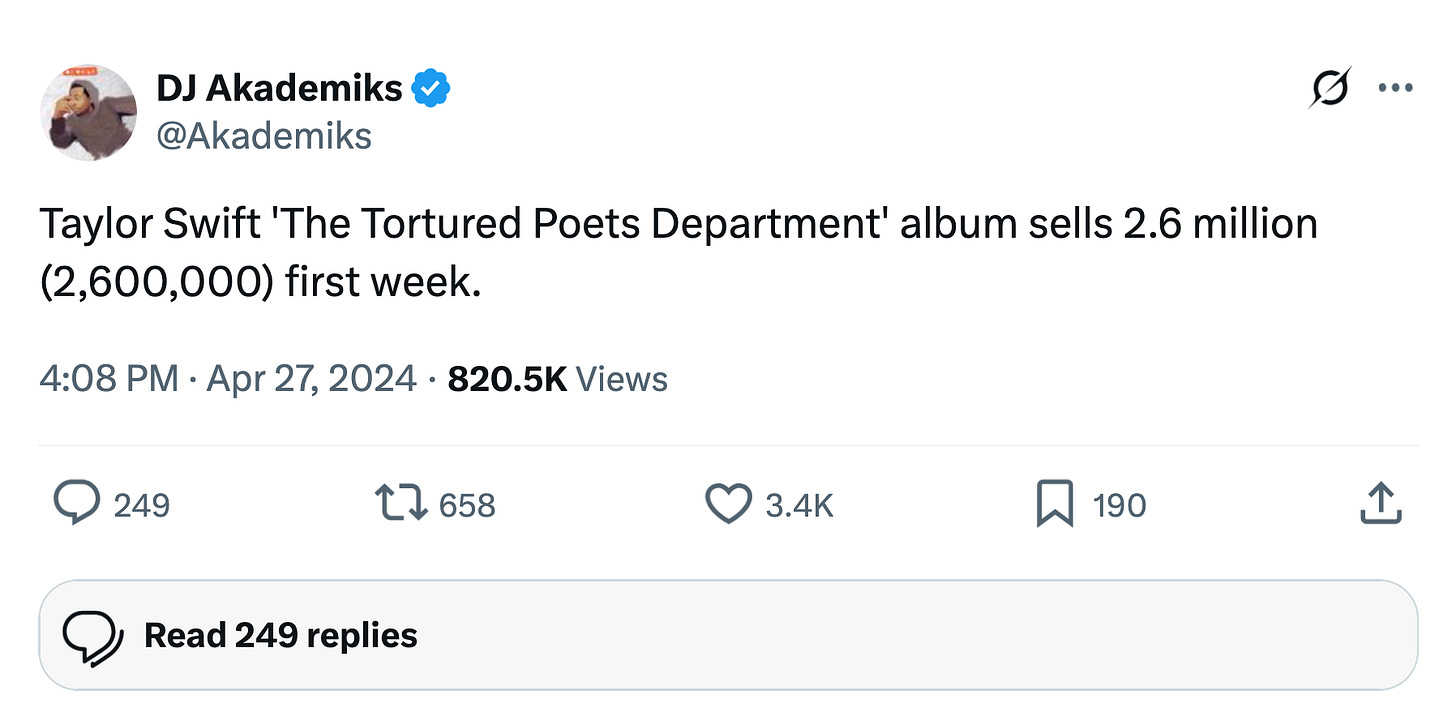Click the speech bubble icon in replies bar
1456x709 pixels.
(x=93, y=634)
